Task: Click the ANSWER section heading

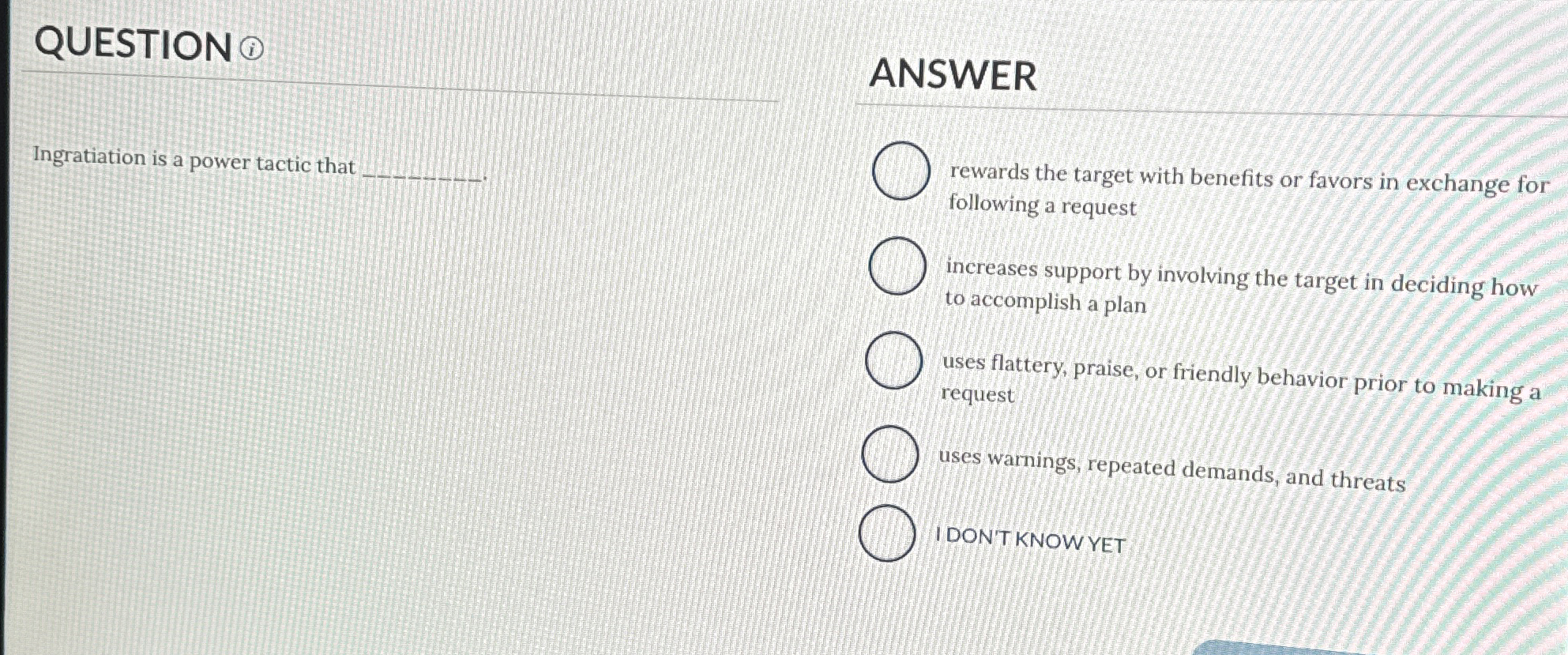Action: point(953,77)
